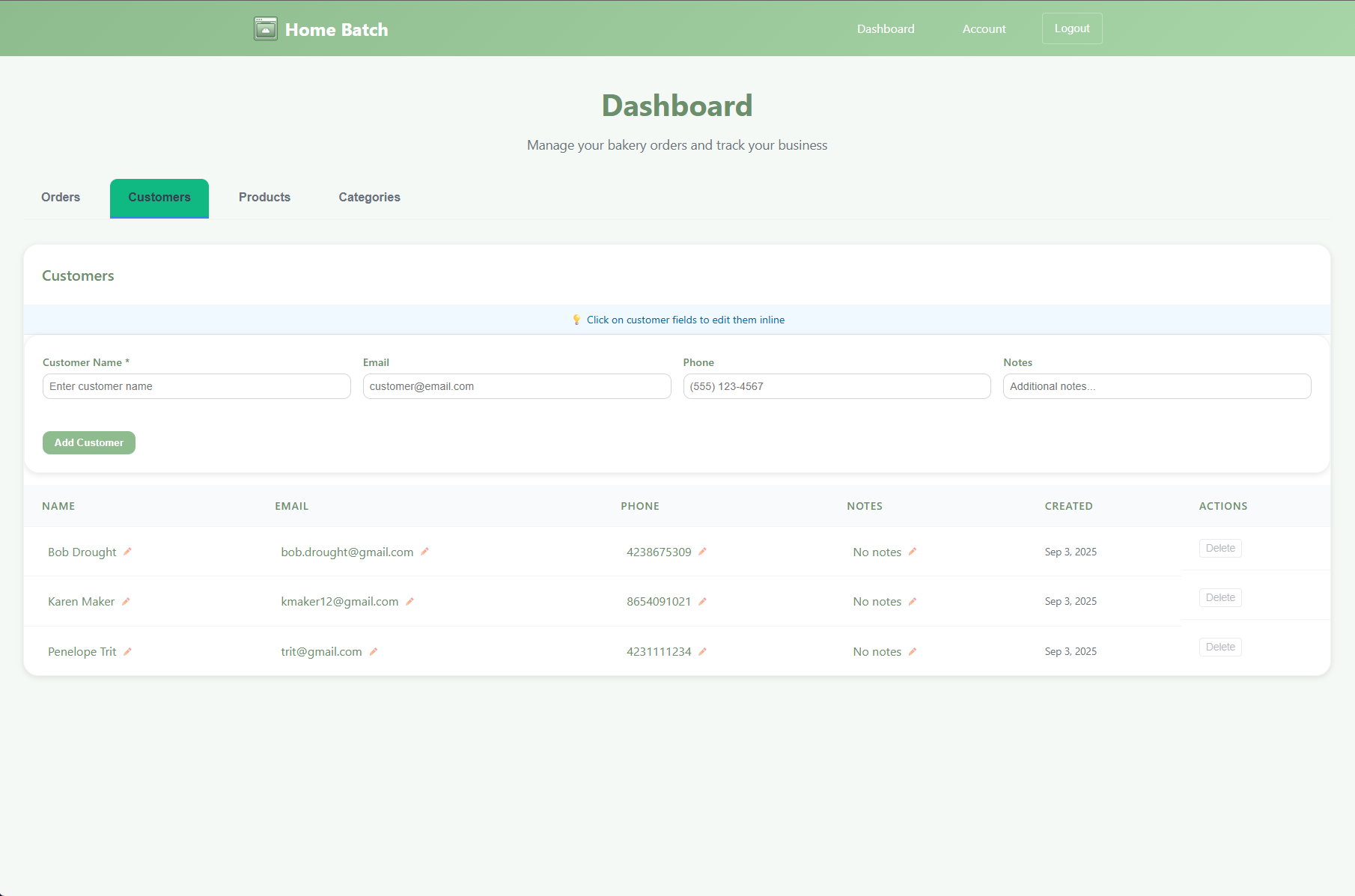Switch to the Products tab
The height and width of the screenshot is (896, 1355).
(264, 198)
